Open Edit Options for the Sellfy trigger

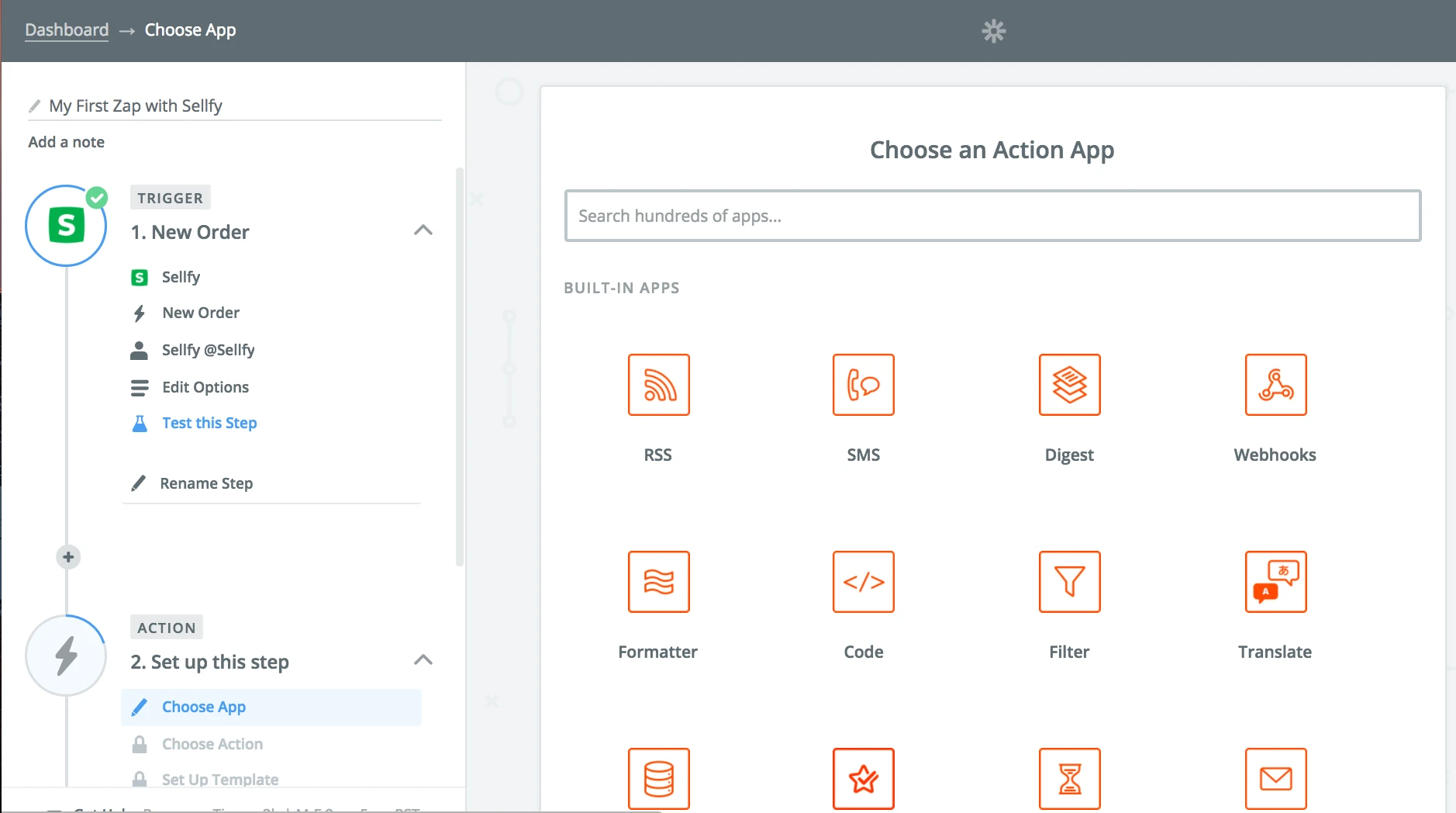[x=205, y=387]
